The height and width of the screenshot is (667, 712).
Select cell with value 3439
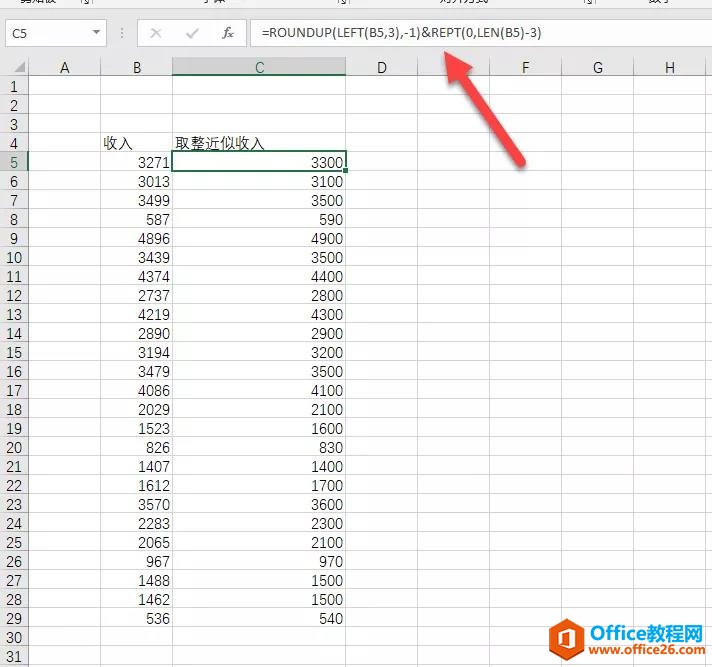[137, 257]
